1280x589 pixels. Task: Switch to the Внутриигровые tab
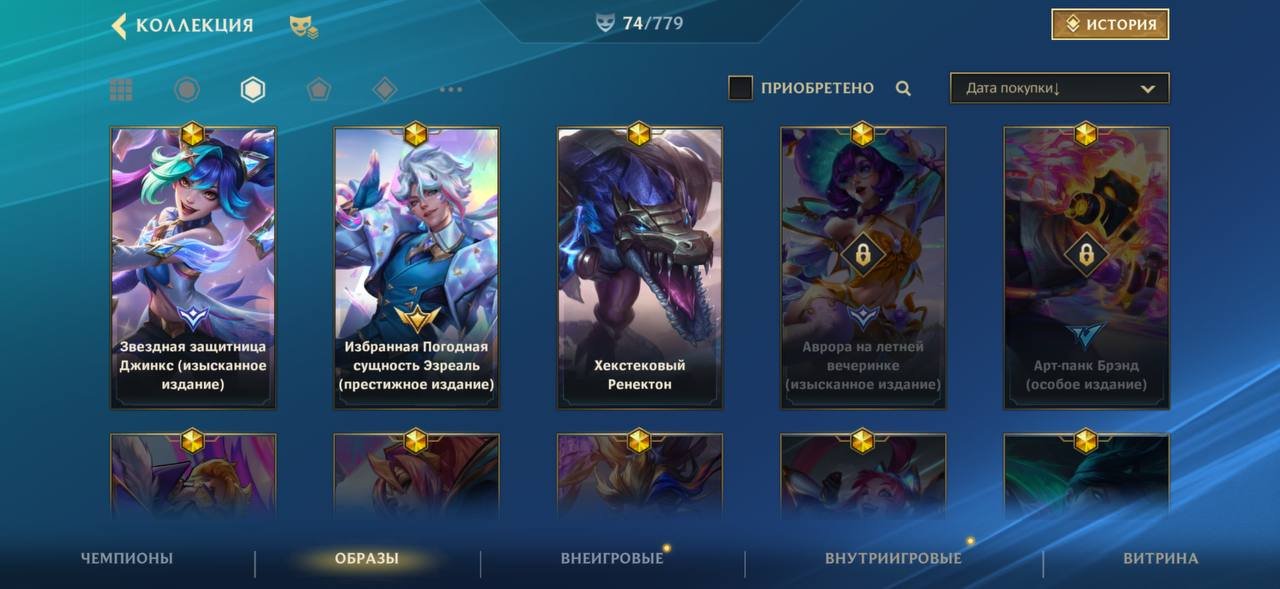(893, 558)
